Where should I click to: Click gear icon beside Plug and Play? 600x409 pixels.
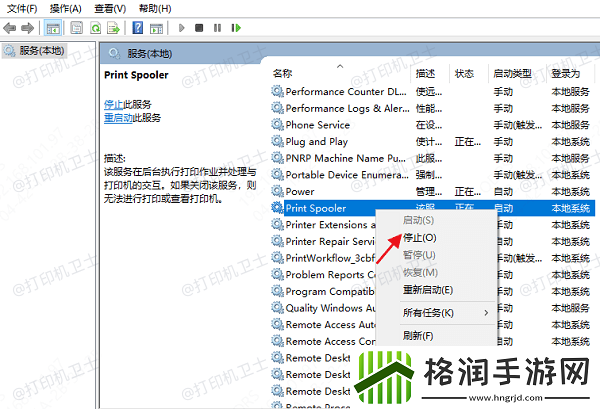tap(277, 141)
